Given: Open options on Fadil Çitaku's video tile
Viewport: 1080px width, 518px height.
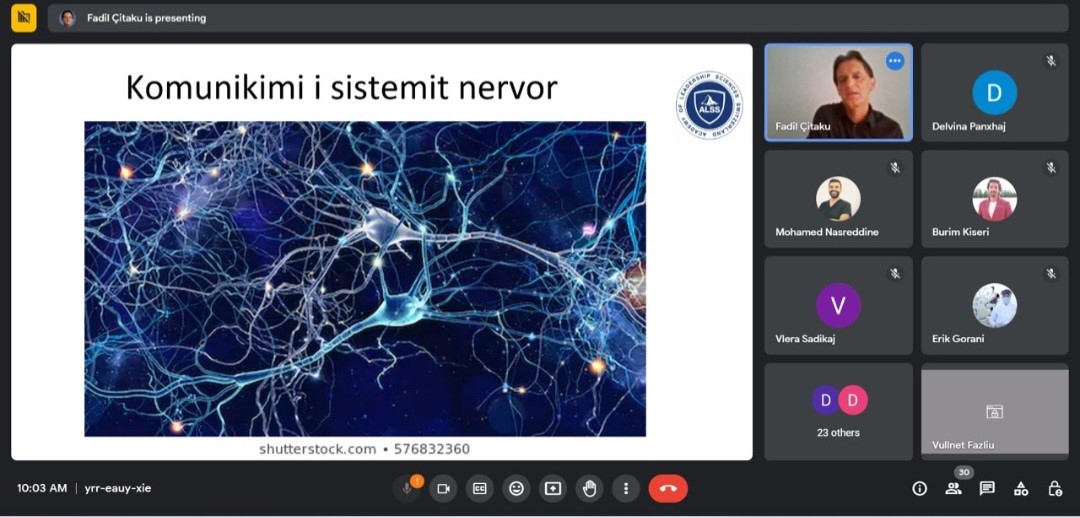Looking at the screenshot, I should (895, 61).
